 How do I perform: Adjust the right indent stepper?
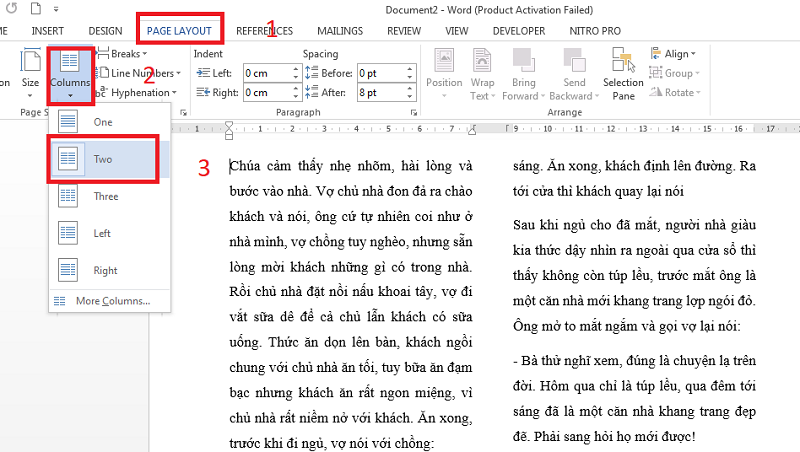pyautogui.click(x=296, y=92)
